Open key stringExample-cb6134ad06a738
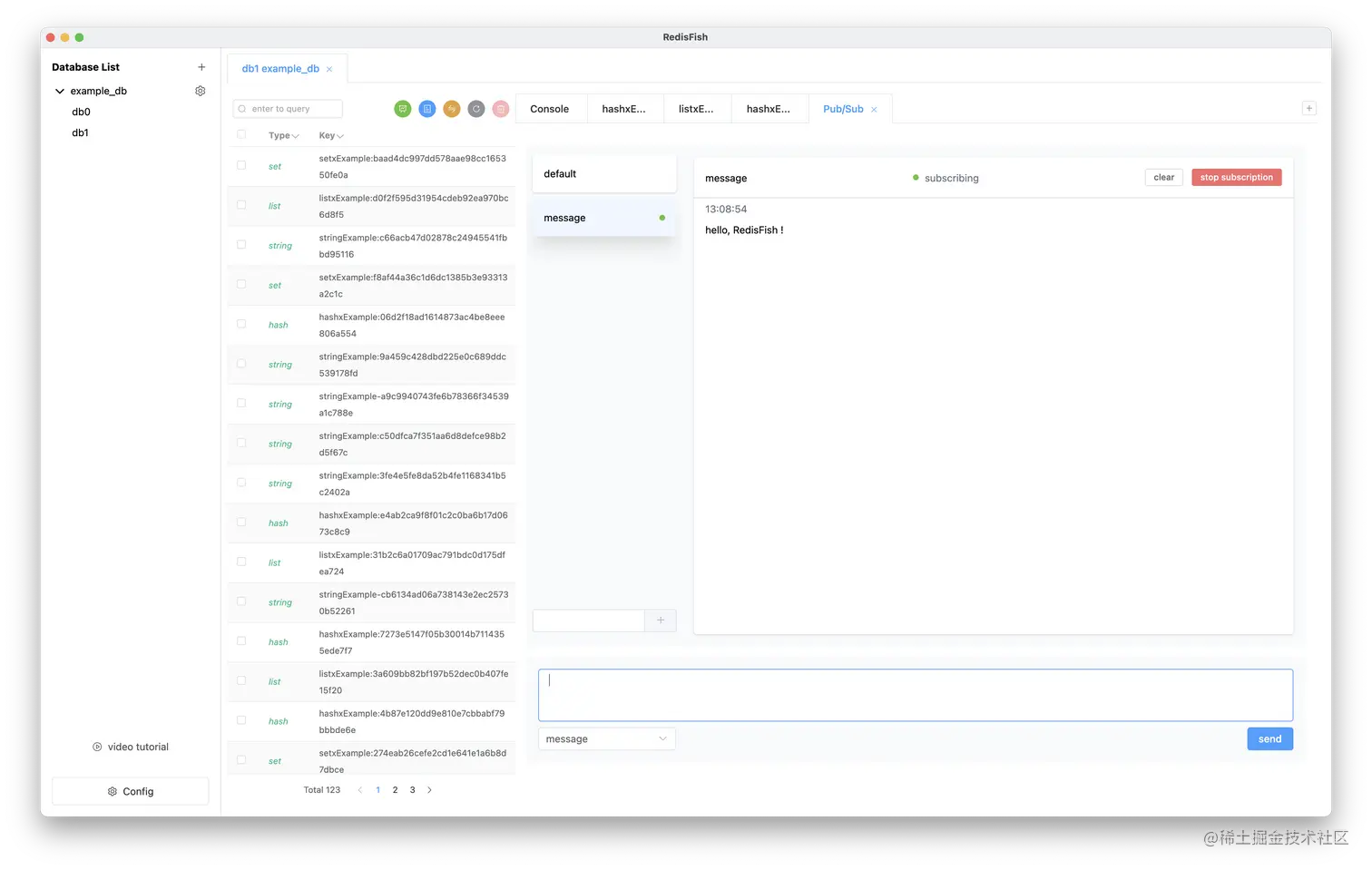 (x=414, y=603)
